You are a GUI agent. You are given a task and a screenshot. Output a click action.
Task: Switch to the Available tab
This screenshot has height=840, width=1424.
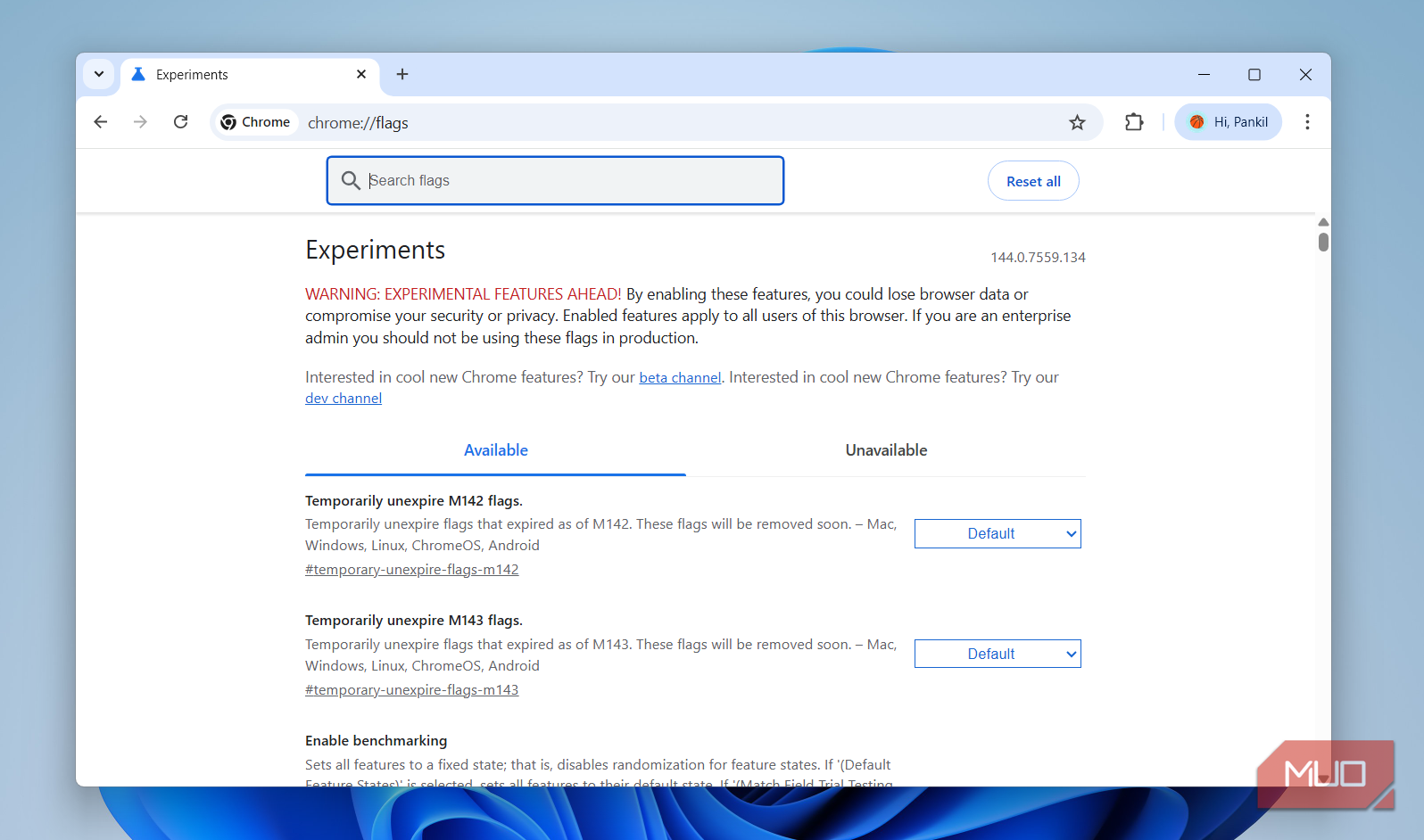pyautogui.click(x=496, y=450)
